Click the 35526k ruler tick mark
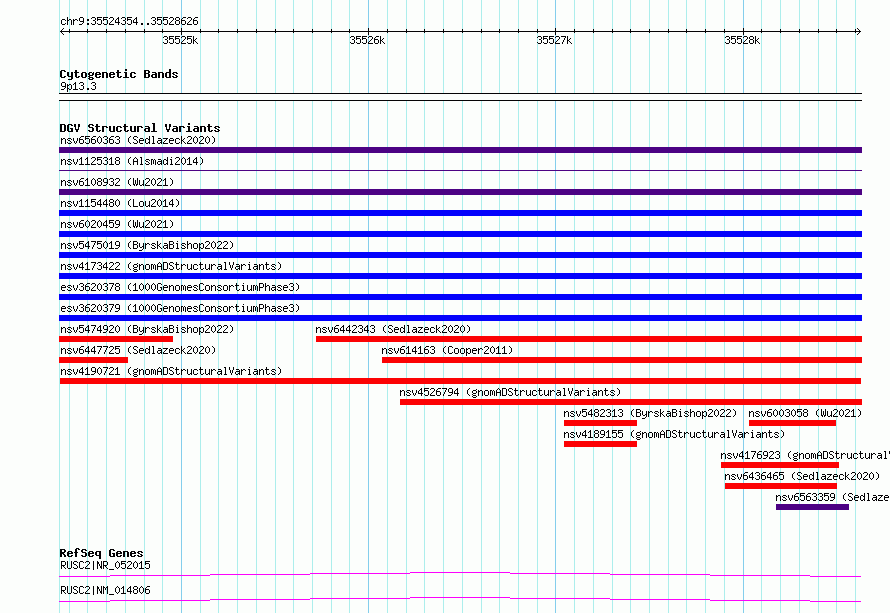890x613 pixels. pos(368,32)
